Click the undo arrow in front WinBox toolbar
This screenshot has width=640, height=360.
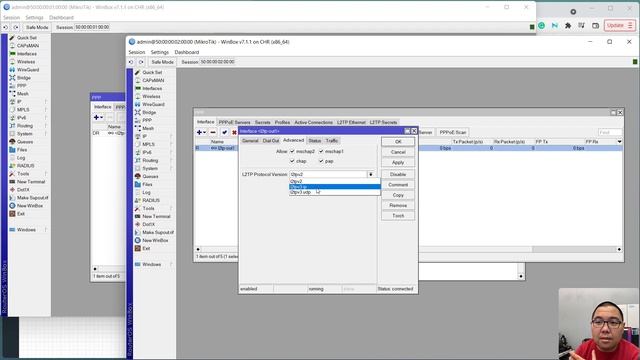[x=131, y=62]
